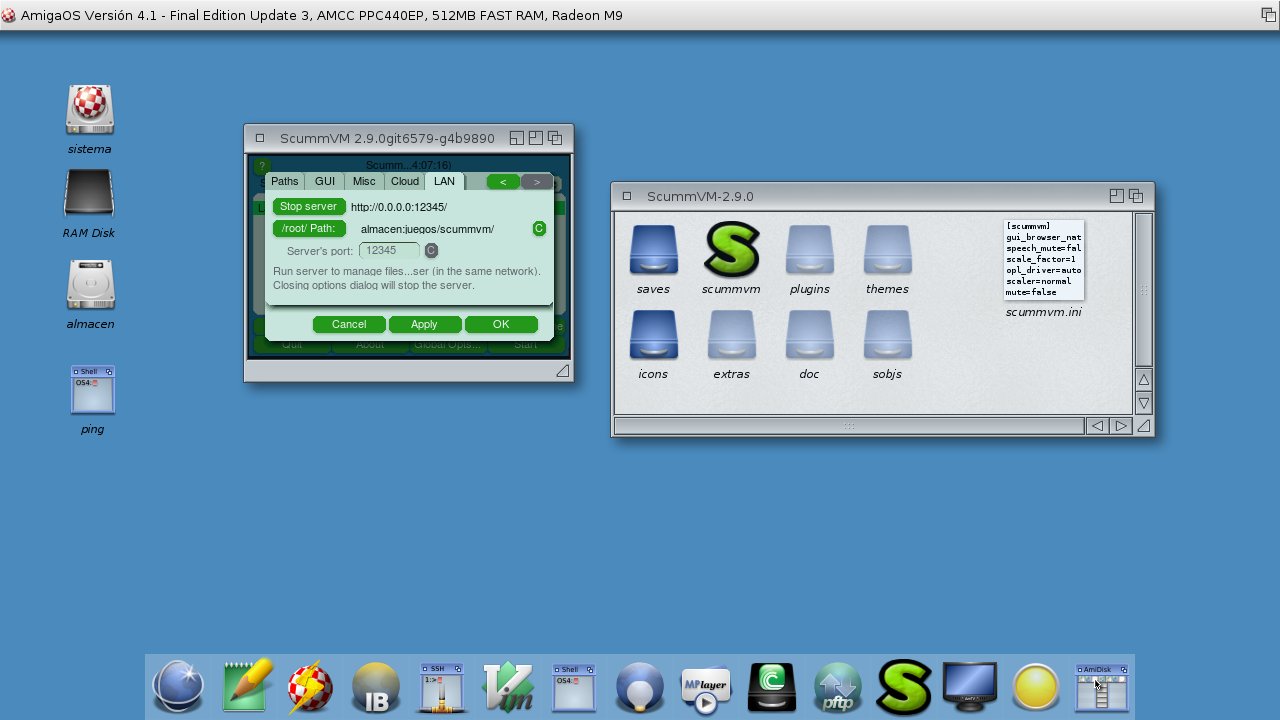Switch to the Cloud tab
The height and width of the screenshot is (720, 1280).
[405, 181]
